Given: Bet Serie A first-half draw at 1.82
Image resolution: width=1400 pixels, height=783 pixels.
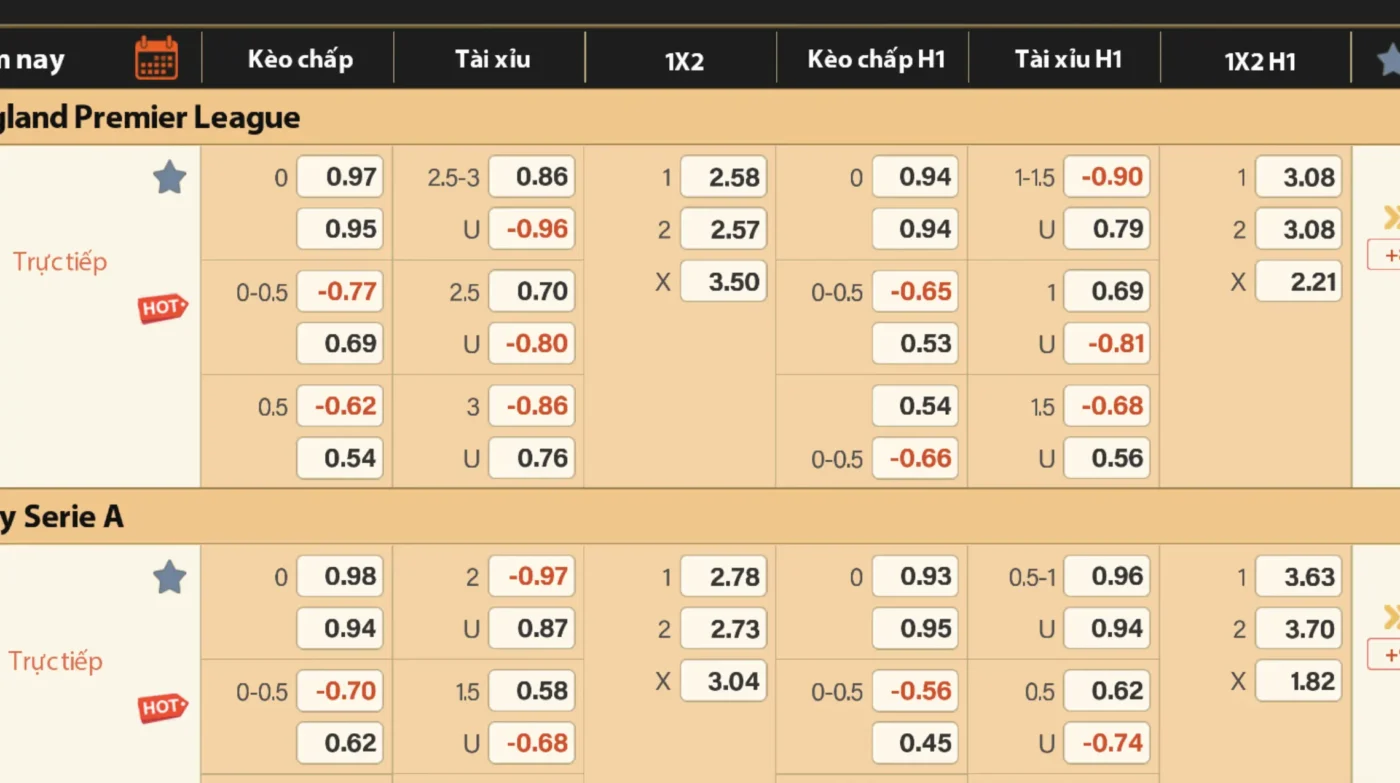Looking at the screenshot, I should click(1299, 680).
